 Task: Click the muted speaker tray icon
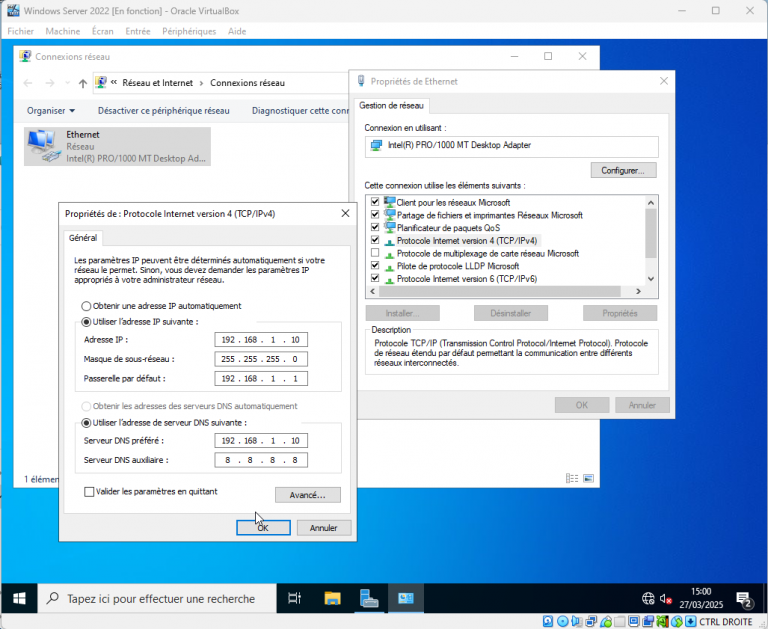click(x=667, y=599)
